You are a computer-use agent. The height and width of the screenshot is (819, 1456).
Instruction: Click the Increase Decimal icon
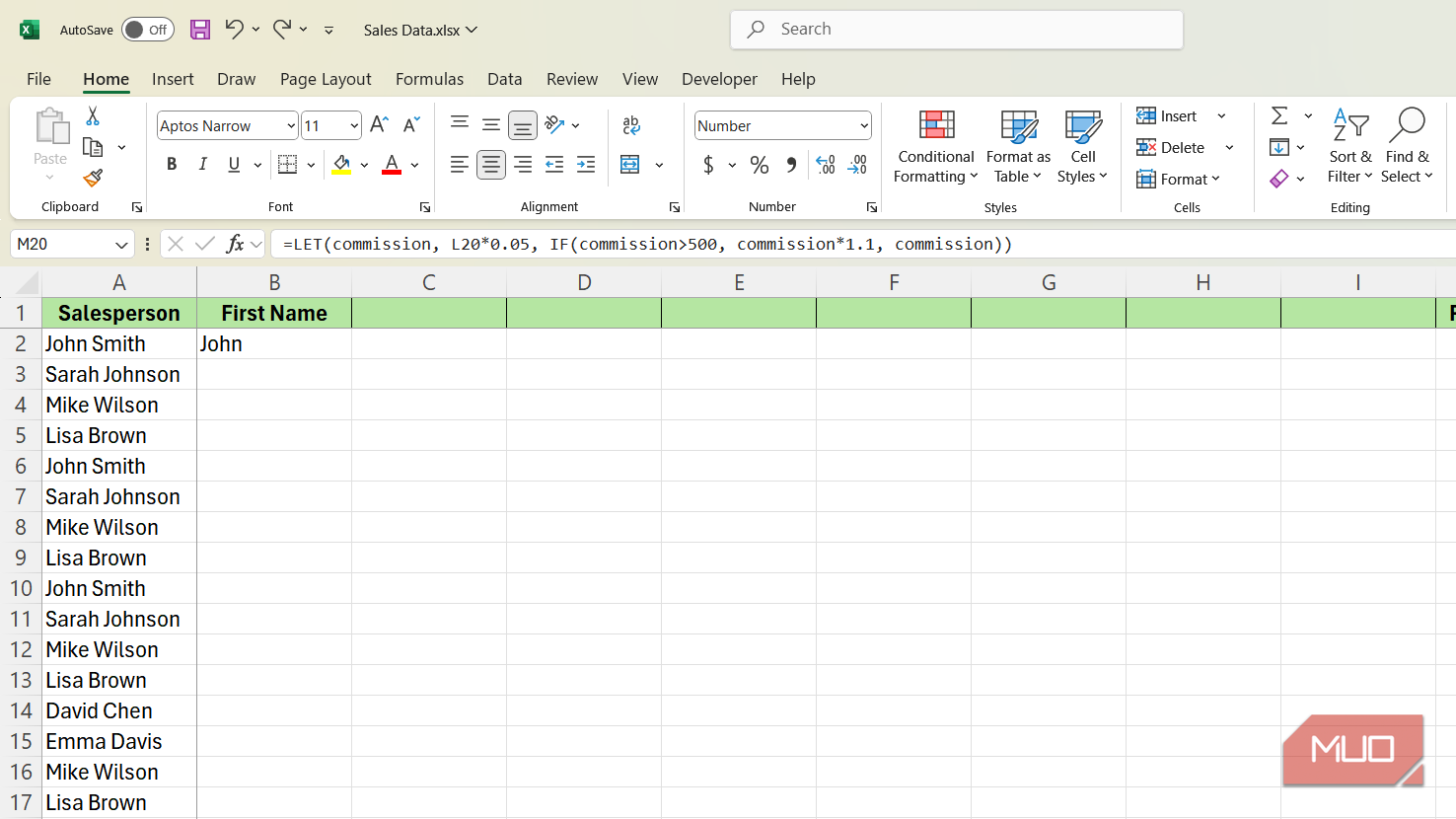pyautogui.click(x=827, y=165)
